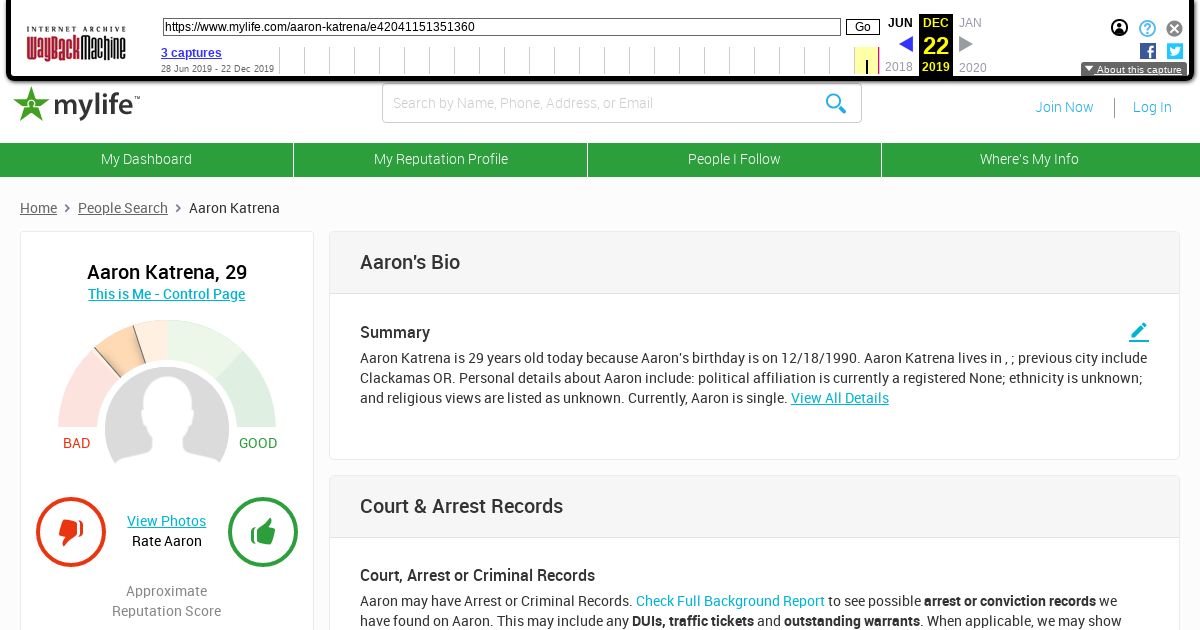Click the Log In link
This screenshot has width=1200, height=630.
(1152, 107)
